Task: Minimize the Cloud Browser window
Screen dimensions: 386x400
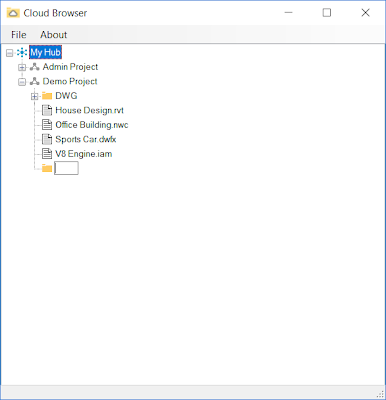Action: coord(289,13)
